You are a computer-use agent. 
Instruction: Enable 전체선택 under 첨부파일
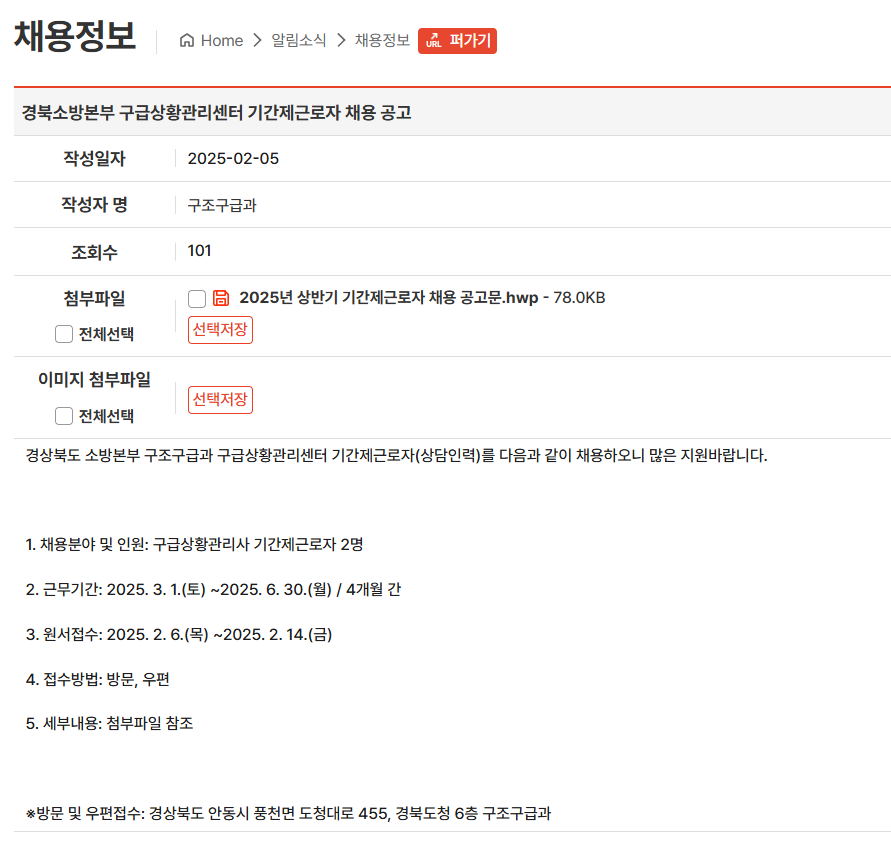(64, 334)
